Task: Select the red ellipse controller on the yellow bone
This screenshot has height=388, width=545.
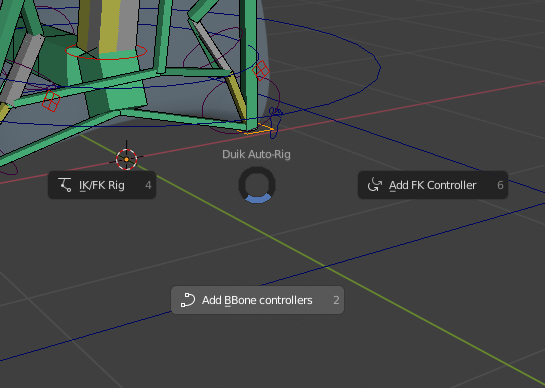Action: [106, 51]
